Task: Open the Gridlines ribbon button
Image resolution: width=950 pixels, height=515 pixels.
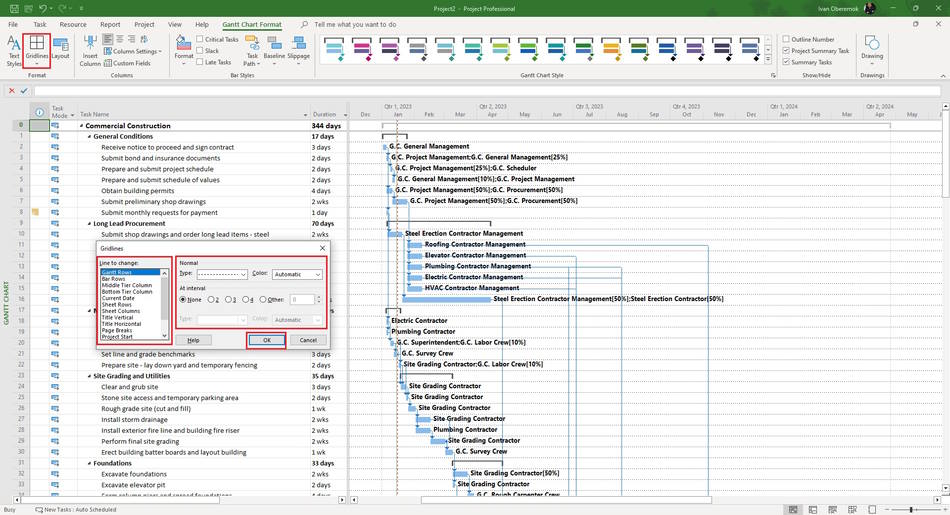Action: (x=36, y=51)
